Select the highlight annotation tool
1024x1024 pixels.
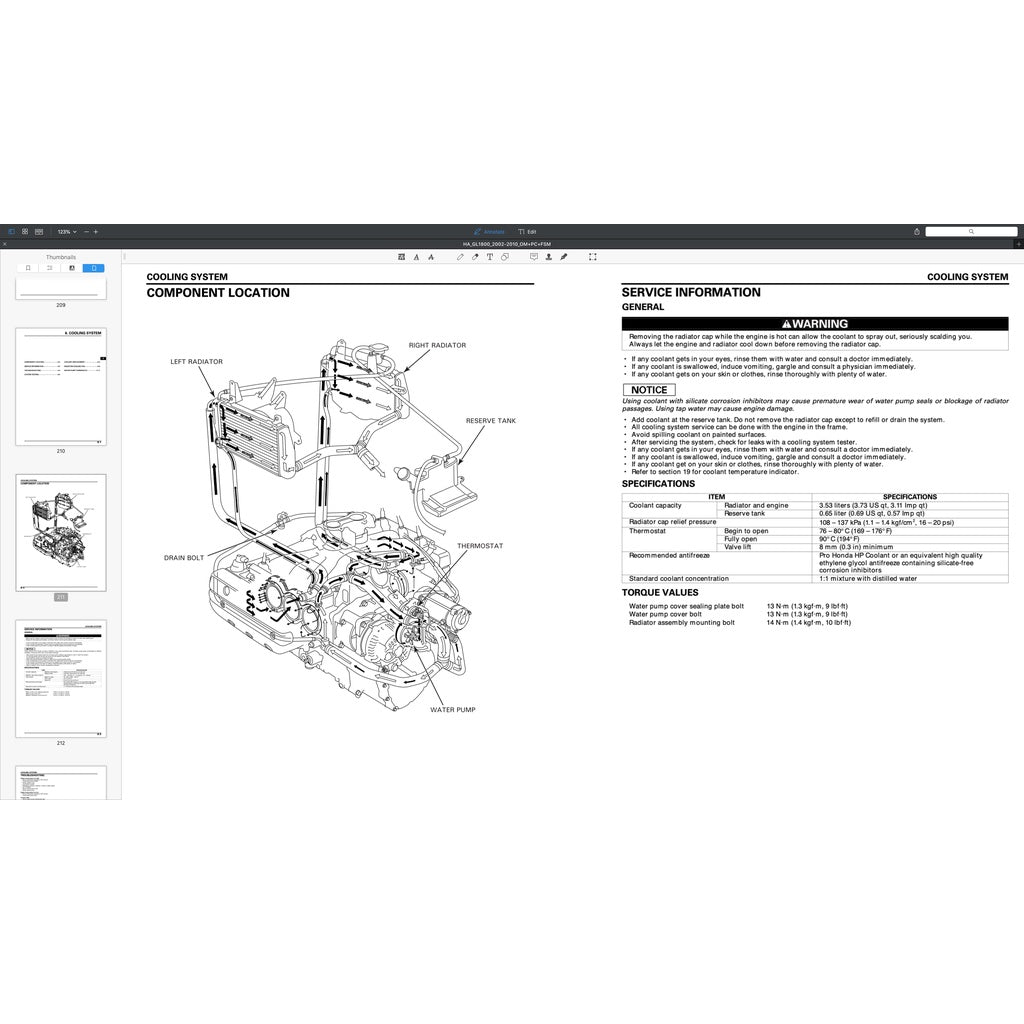(x=400, y=257)
